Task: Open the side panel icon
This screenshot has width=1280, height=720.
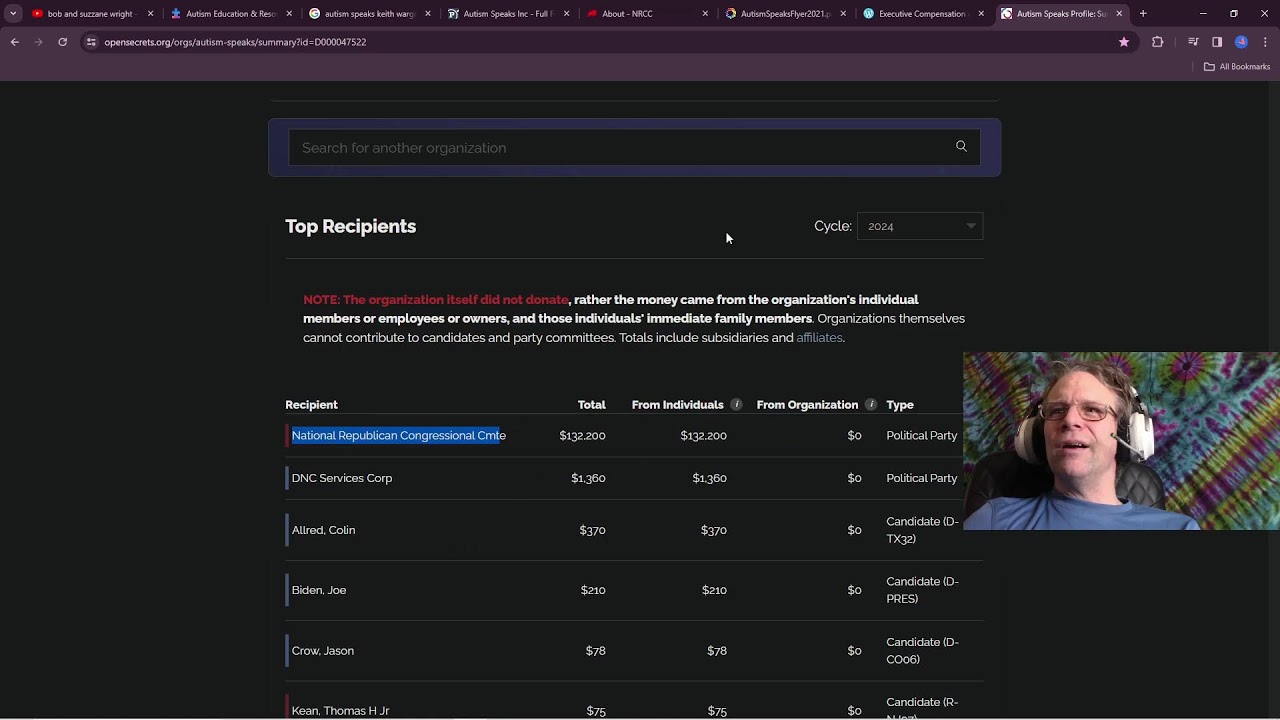Action: [1217, 42]
